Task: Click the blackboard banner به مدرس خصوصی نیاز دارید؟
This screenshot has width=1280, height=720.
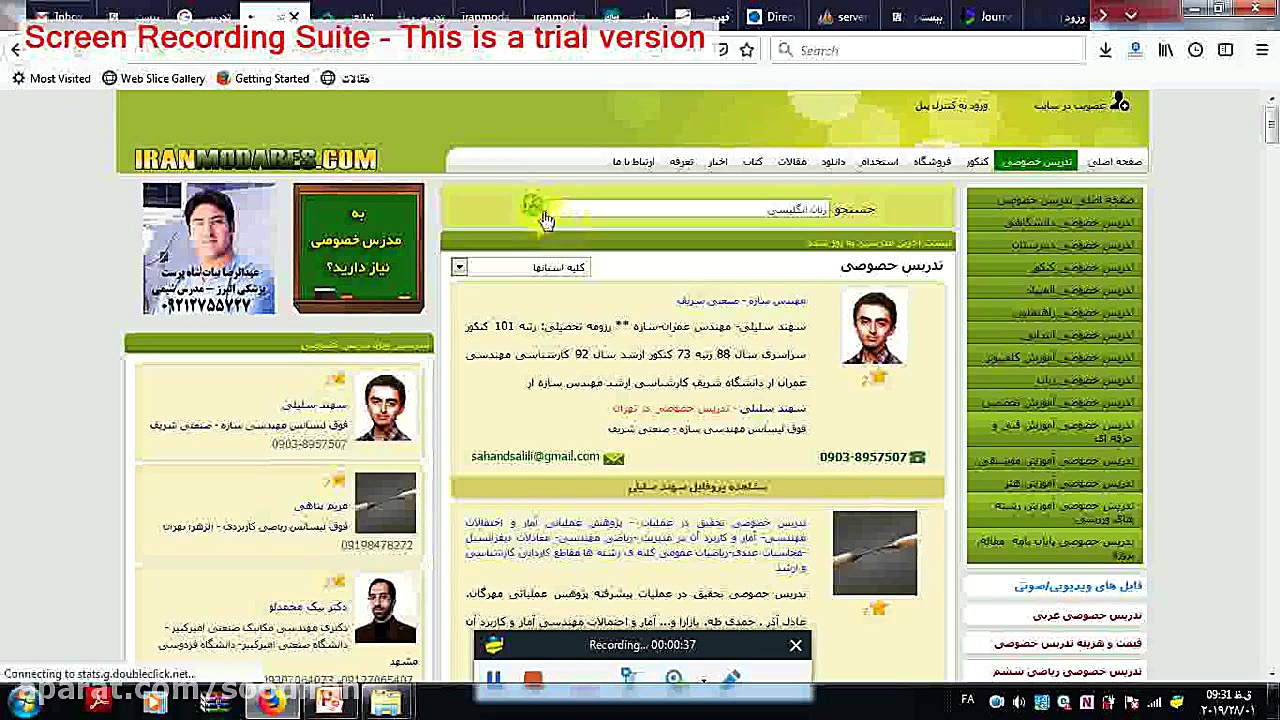Action: [x=358, y=248]
